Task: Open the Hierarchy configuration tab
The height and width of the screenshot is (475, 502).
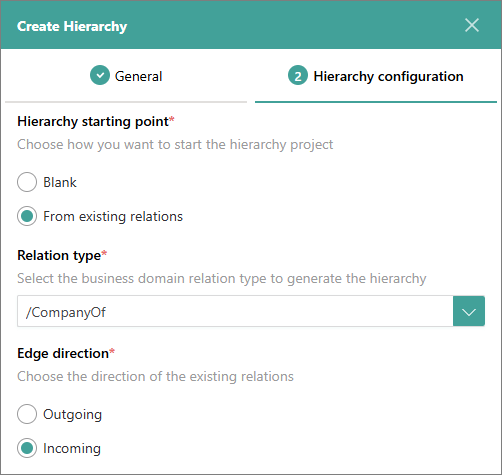Action: click(376, 76)
